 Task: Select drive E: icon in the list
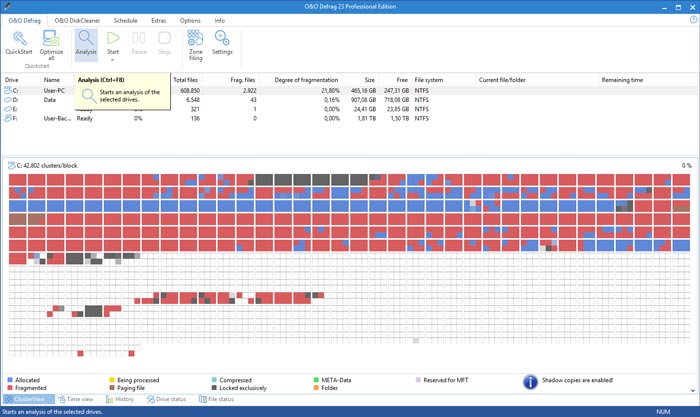8,109
